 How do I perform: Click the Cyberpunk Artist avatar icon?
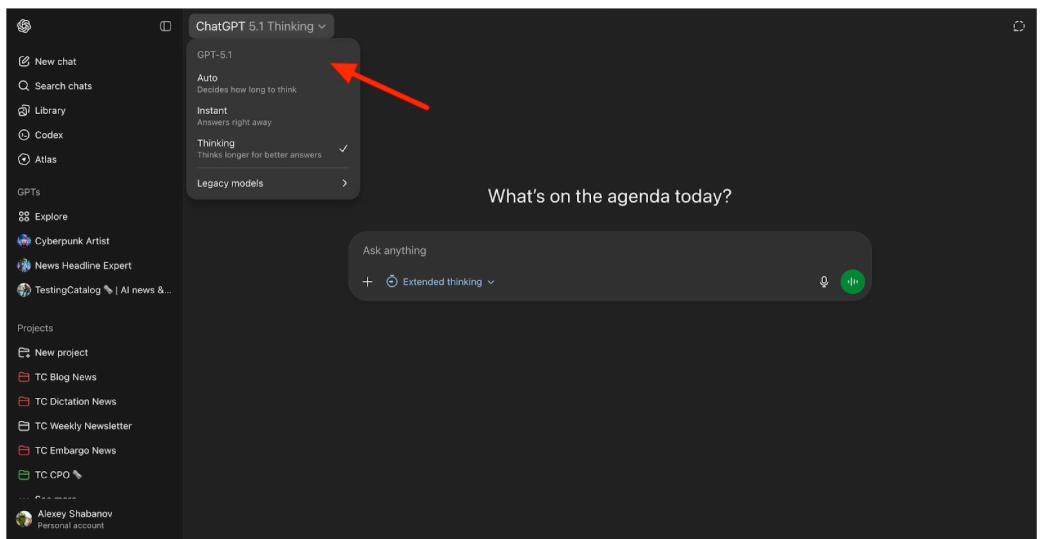coord(24,241)
